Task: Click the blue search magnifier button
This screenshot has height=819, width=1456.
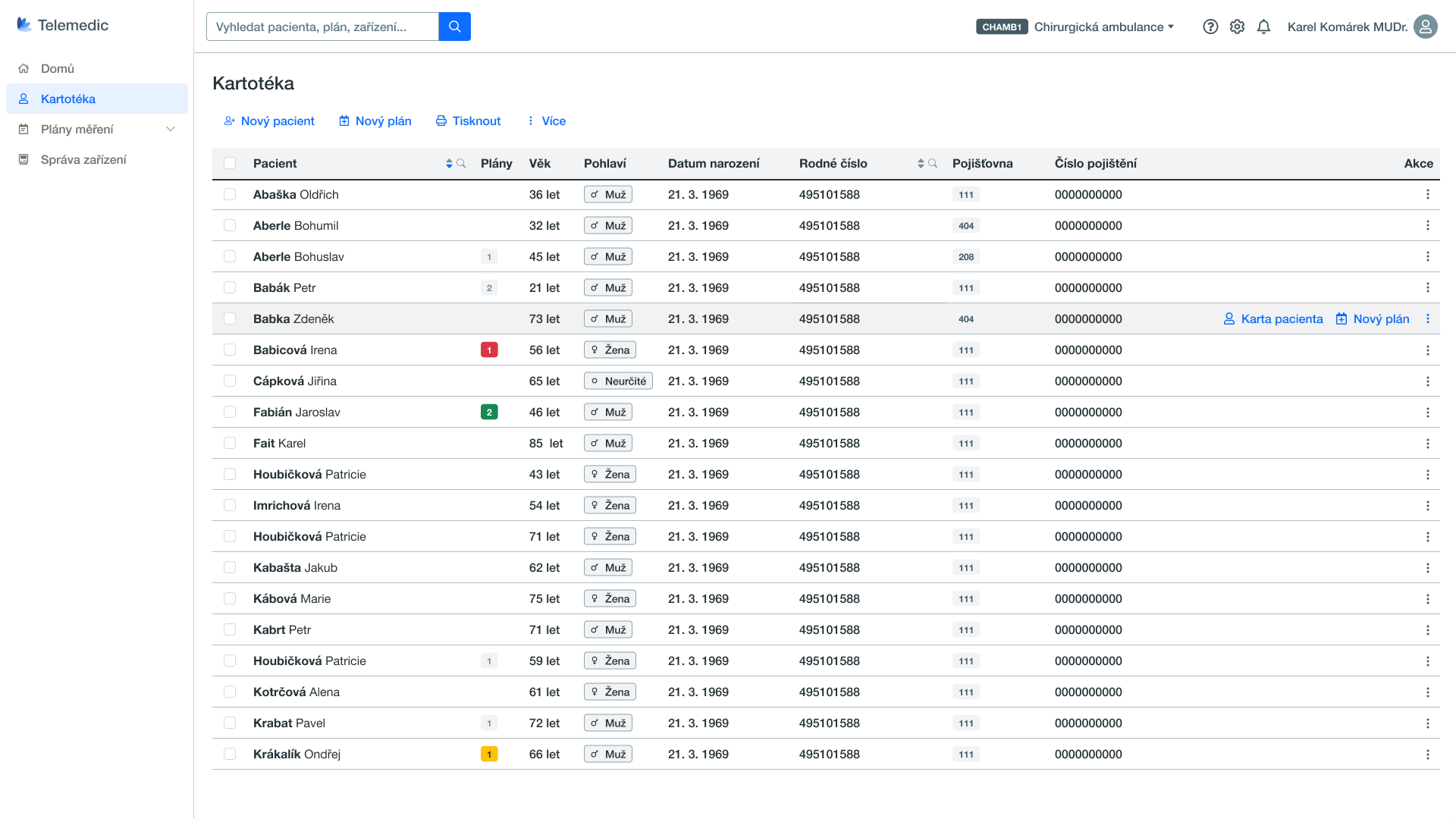Action: point(454,27)
